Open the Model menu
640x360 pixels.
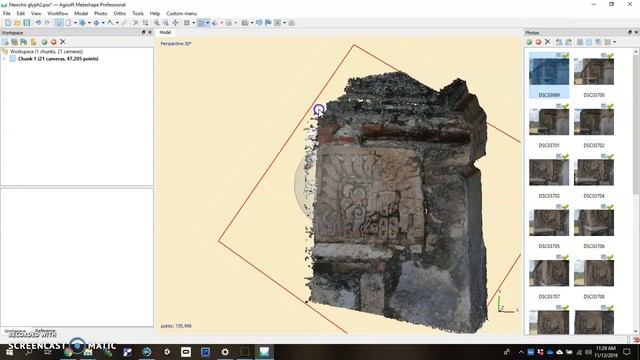(x=81, y=13)
